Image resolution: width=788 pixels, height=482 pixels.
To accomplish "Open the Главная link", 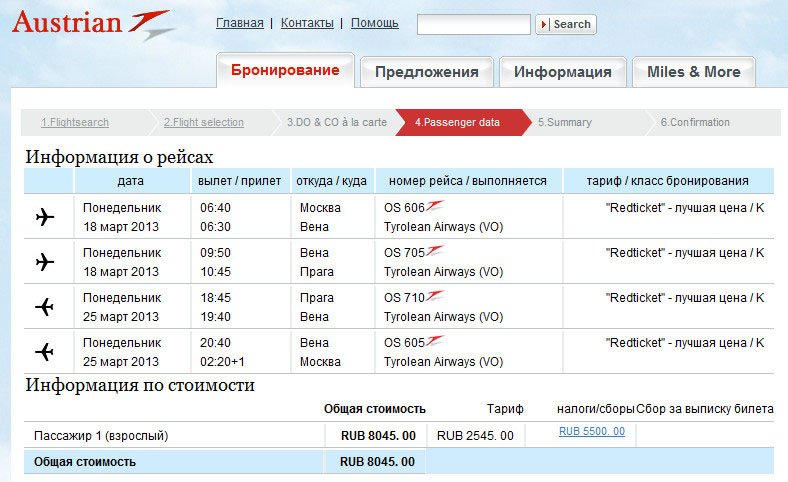I will [240, 23].
